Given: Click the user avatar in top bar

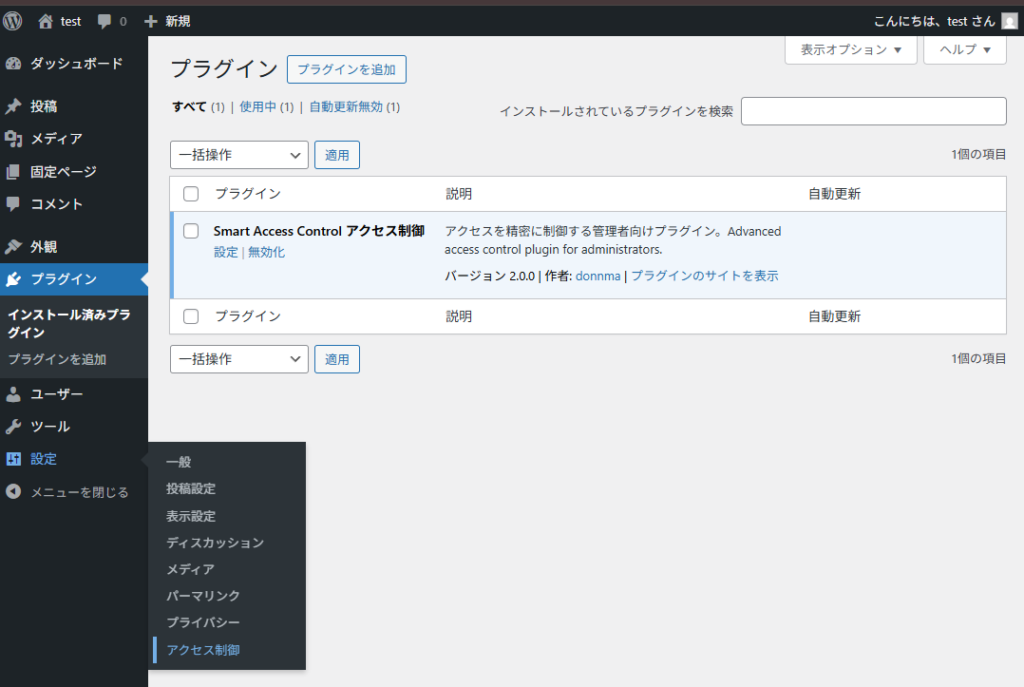Looking at the screenshot, I should click(x=1009, y=21).
